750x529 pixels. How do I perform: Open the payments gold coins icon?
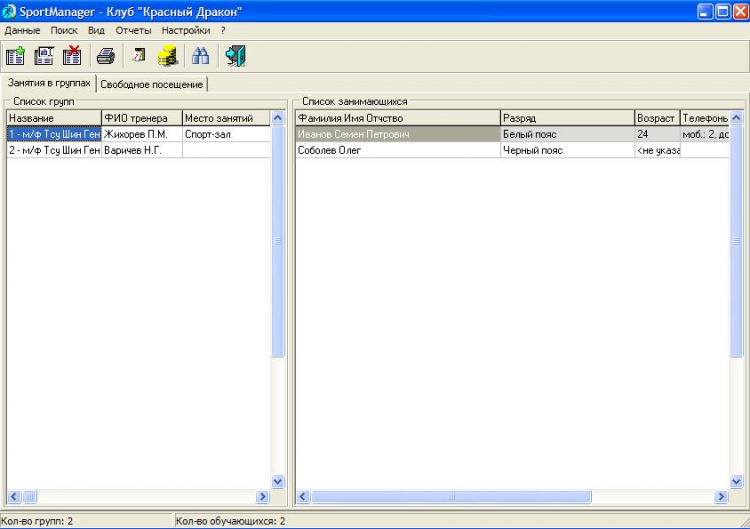tap(168, 56)
